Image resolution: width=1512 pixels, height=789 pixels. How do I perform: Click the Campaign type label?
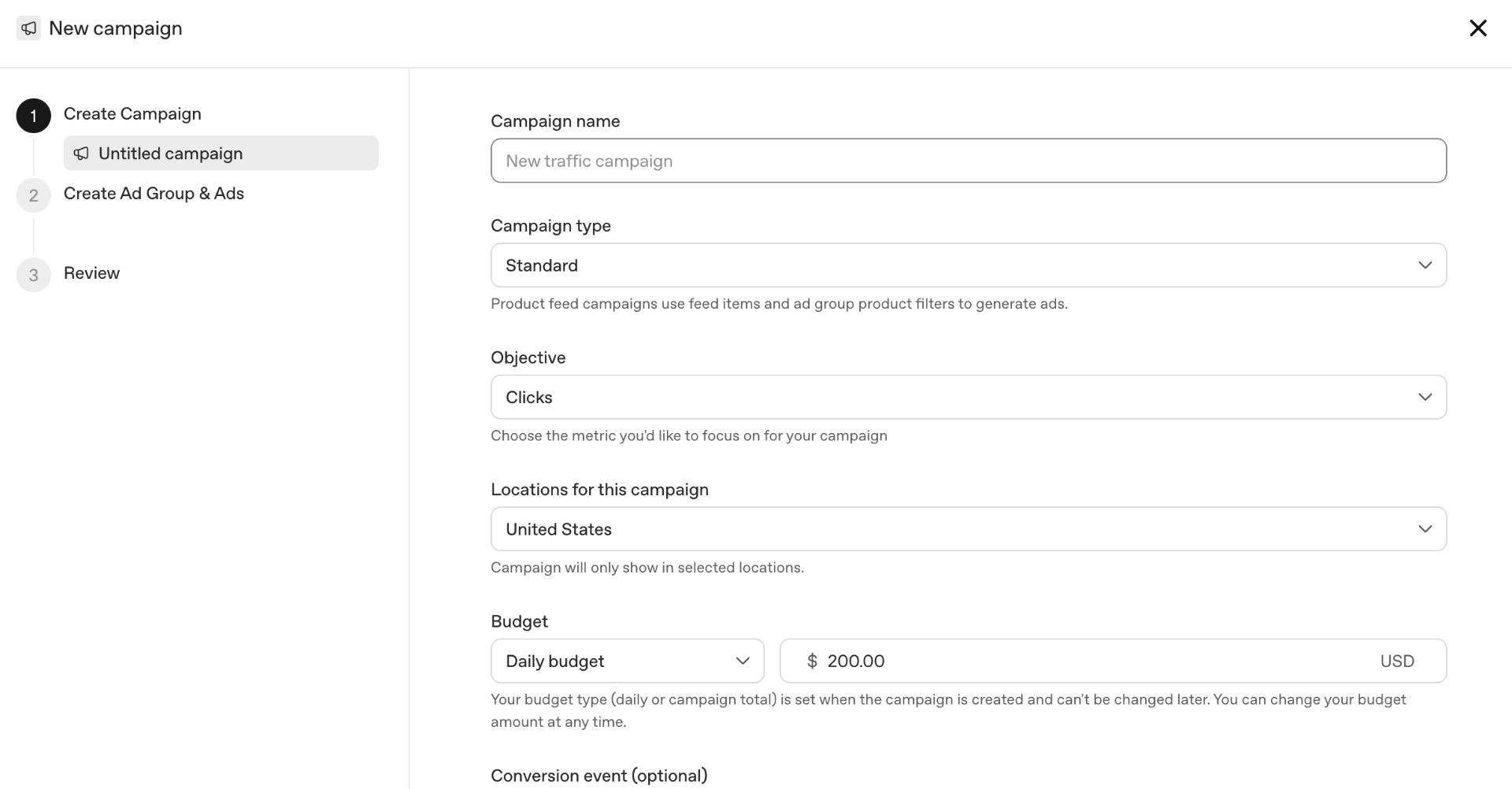click(550, 226)
